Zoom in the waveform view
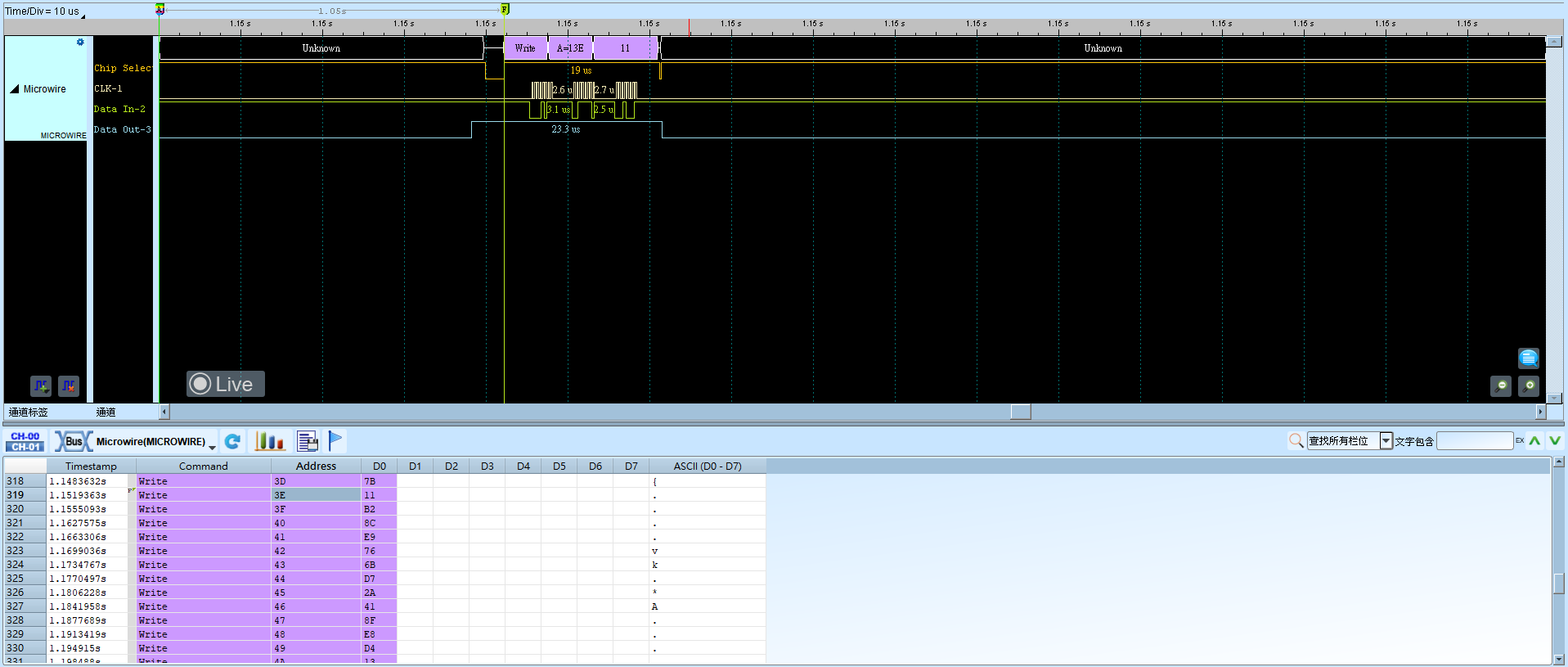The height and width of the screenshot is (667, 1568). pyautogui.click(x=1529, y=385)
